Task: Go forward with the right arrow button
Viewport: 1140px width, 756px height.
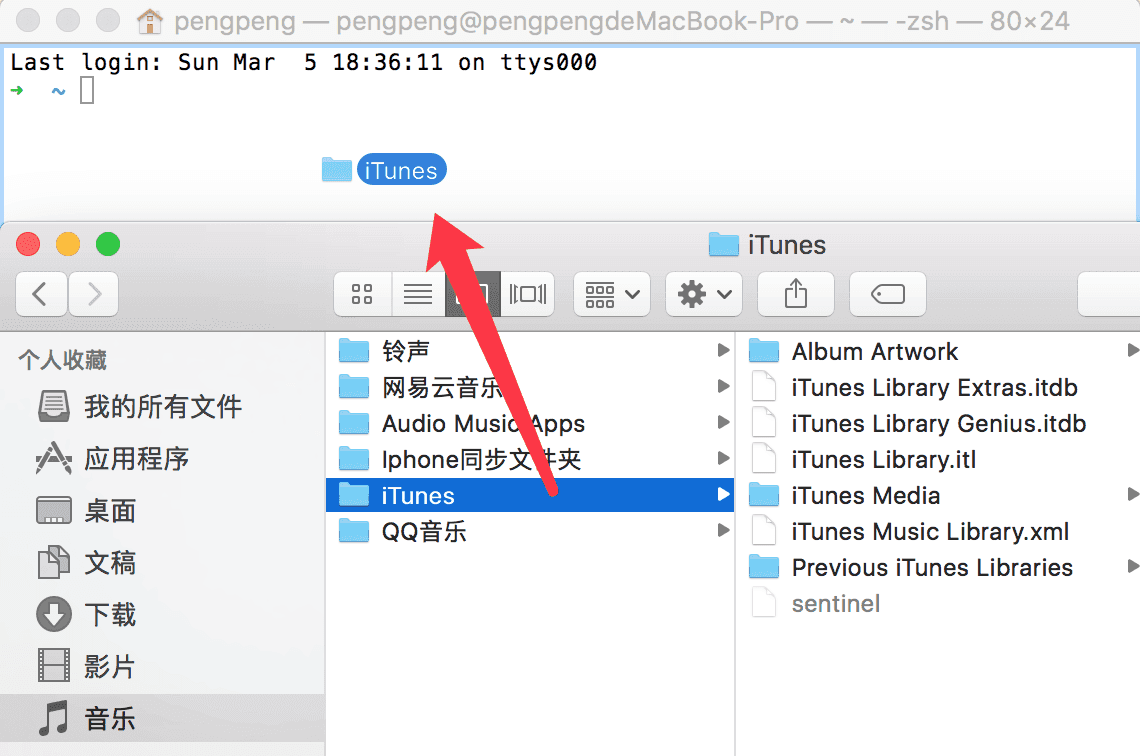Action: 94,294
